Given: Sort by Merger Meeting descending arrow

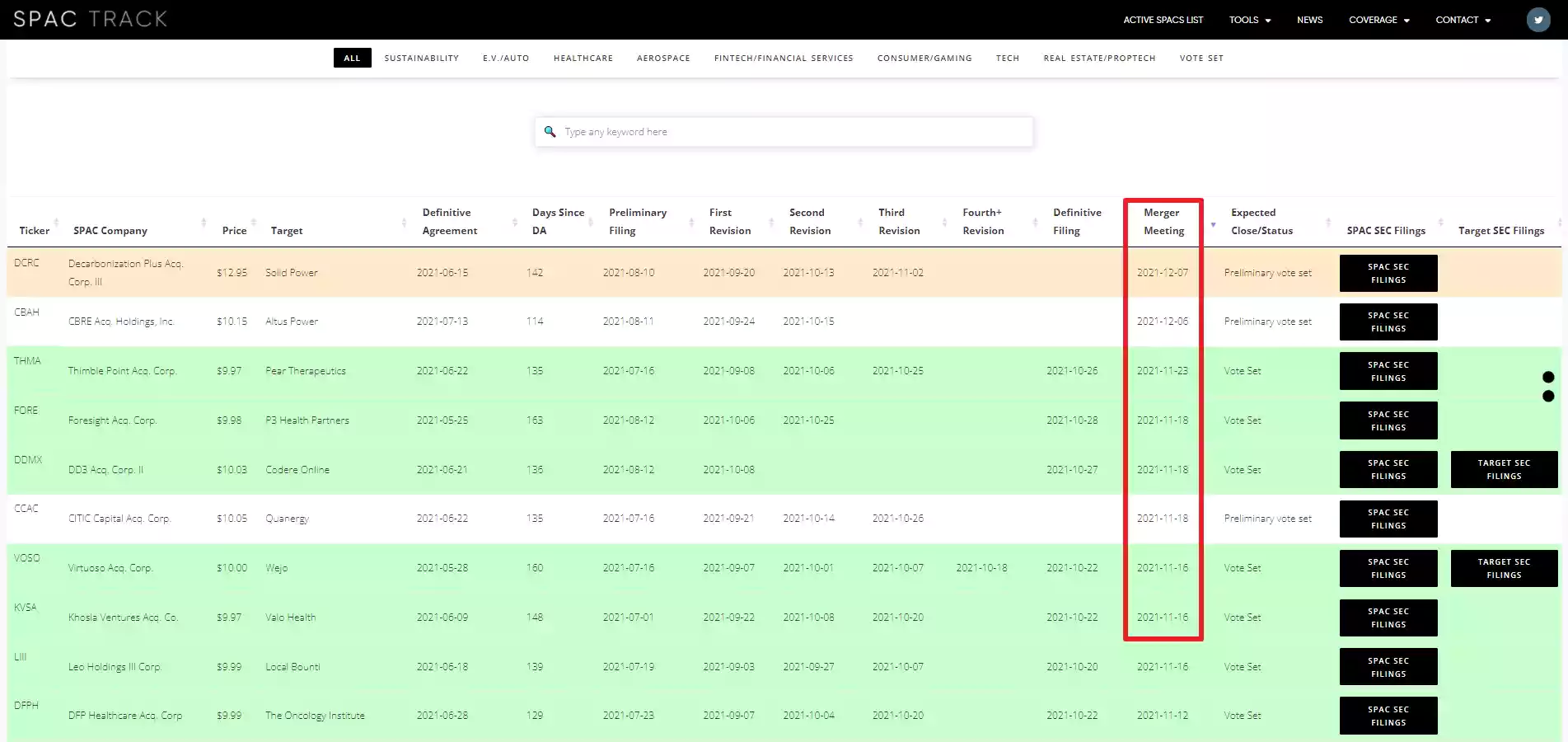Looking at the screenshot, I should point(1213,224).
